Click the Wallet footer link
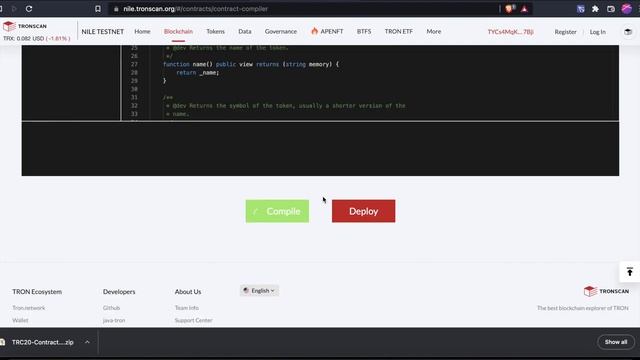Viewport: 640px width, 360px height. tap(20, 320)
